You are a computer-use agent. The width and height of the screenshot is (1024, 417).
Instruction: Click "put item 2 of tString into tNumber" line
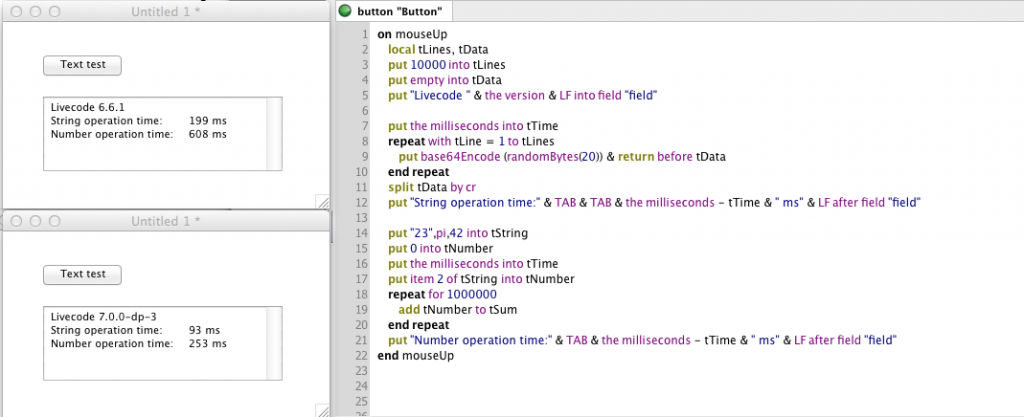point(481,279)
